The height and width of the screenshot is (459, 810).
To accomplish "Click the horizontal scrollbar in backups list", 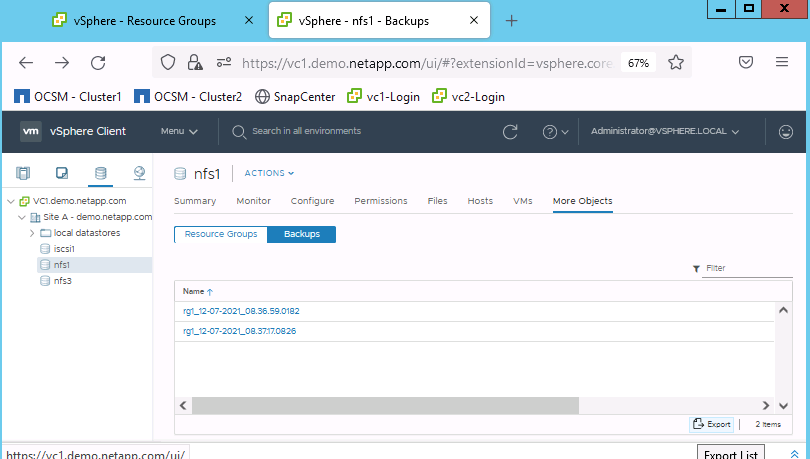I will [x=385, y=405].
